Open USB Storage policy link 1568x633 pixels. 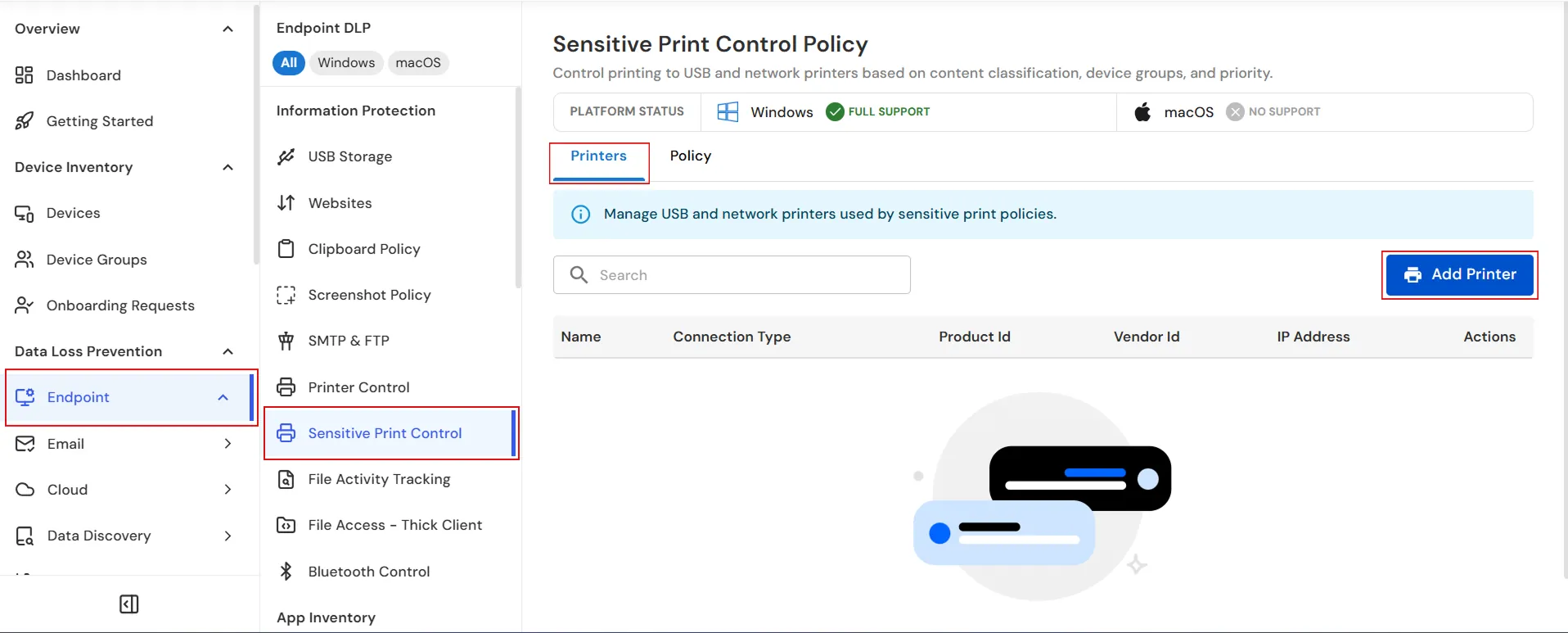(350, 156)
